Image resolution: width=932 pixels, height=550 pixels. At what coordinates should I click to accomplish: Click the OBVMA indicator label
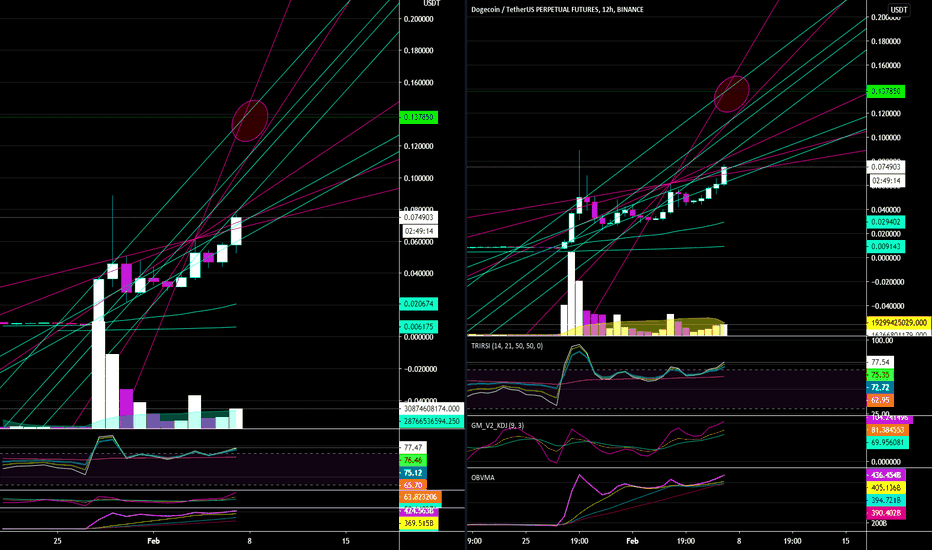483,477
